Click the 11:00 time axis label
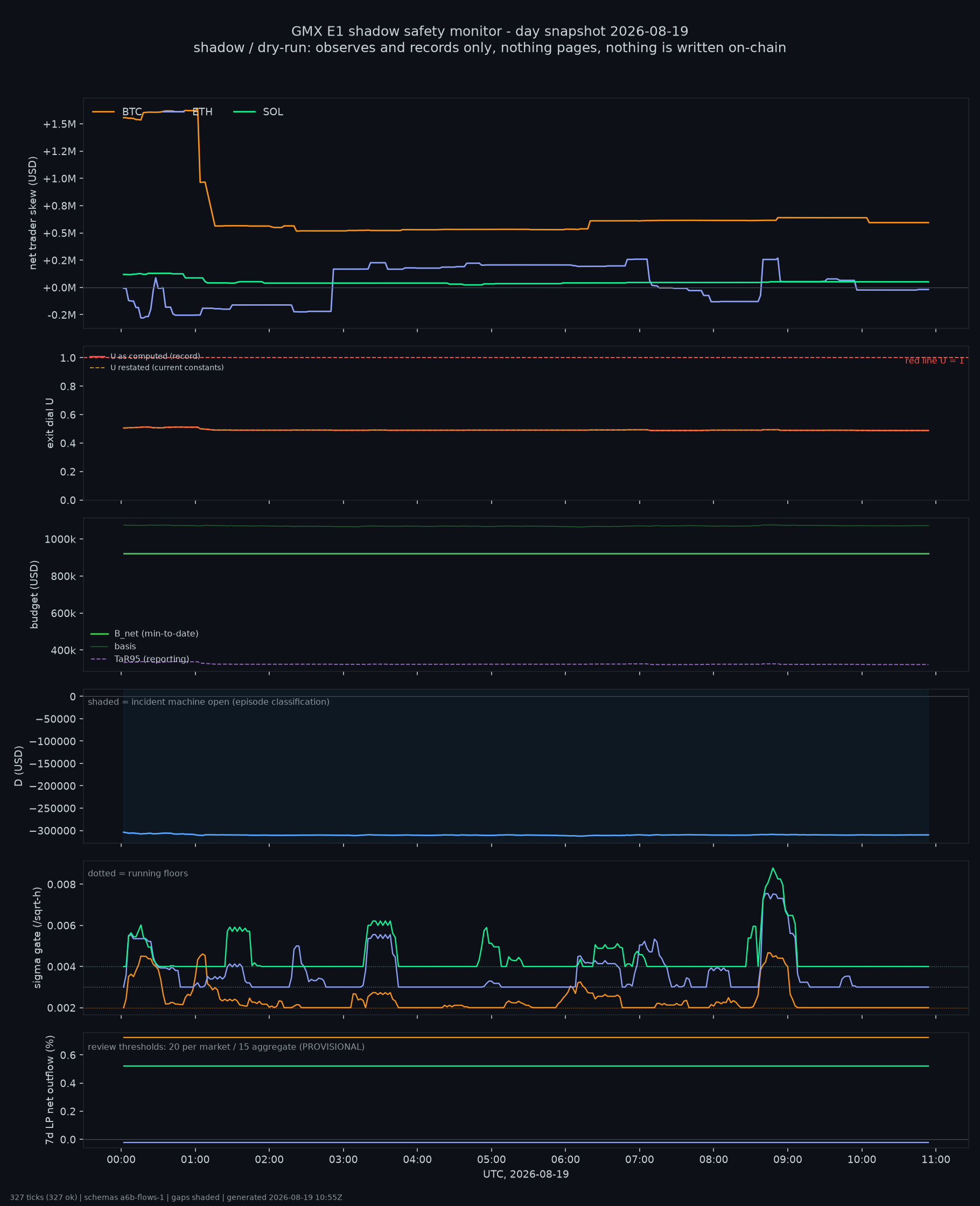Screen dimensions: 980x1206 936,1160
